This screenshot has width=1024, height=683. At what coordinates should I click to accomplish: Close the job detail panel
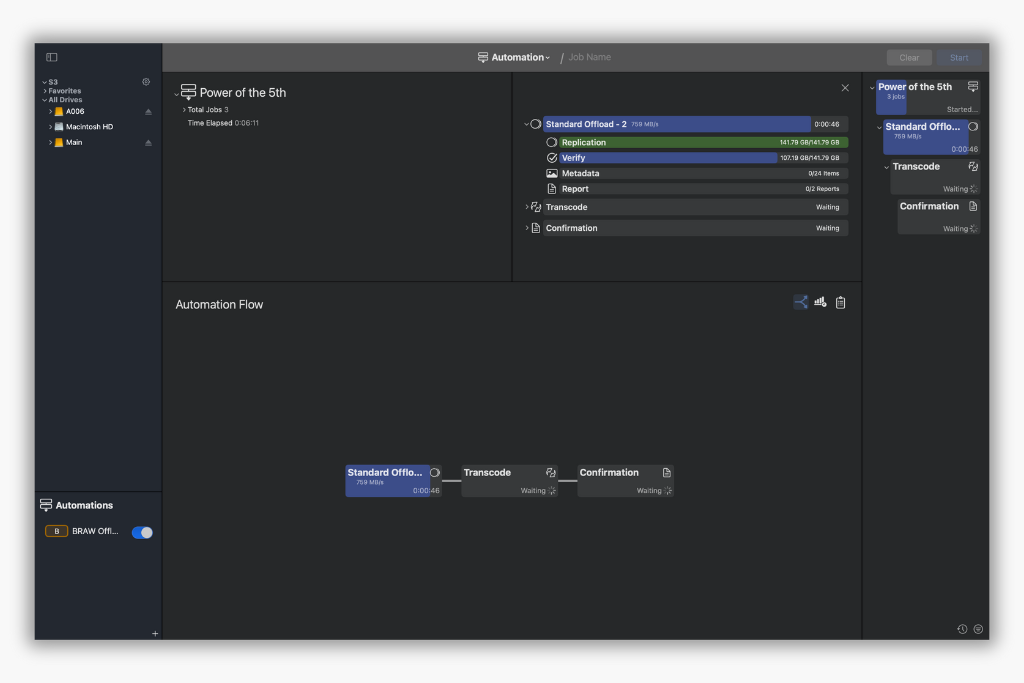tap(845, 87)
